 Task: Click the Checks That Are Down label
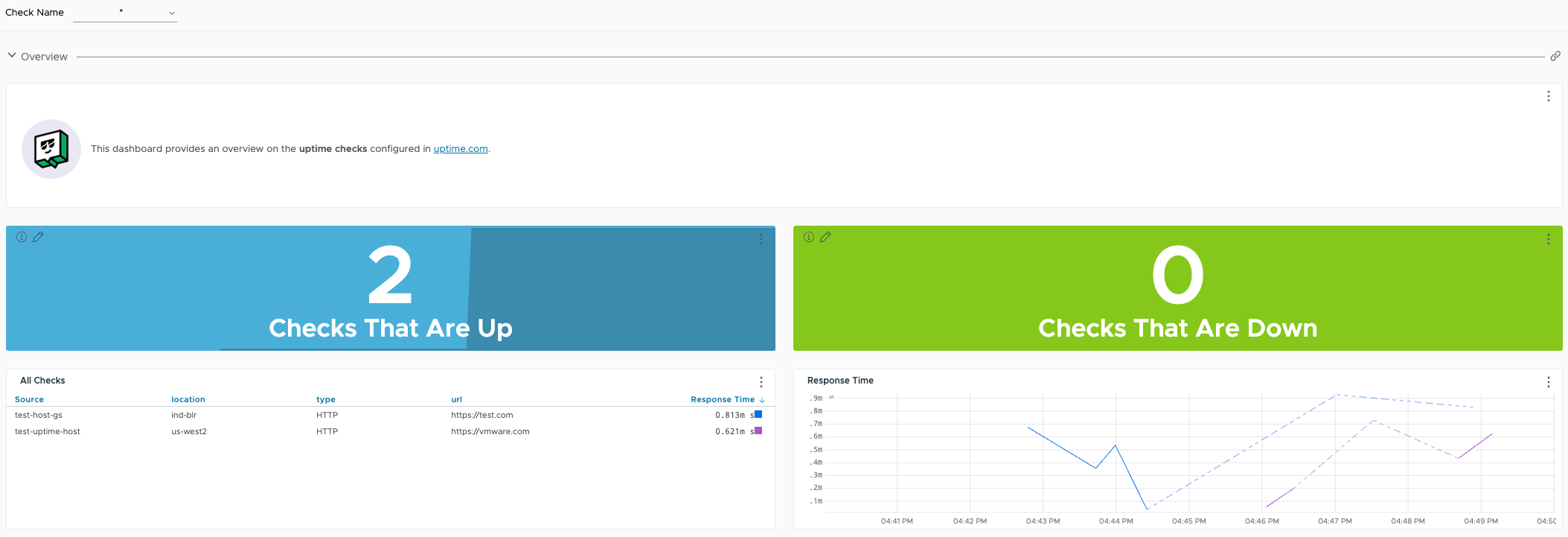pos(1178,328)
